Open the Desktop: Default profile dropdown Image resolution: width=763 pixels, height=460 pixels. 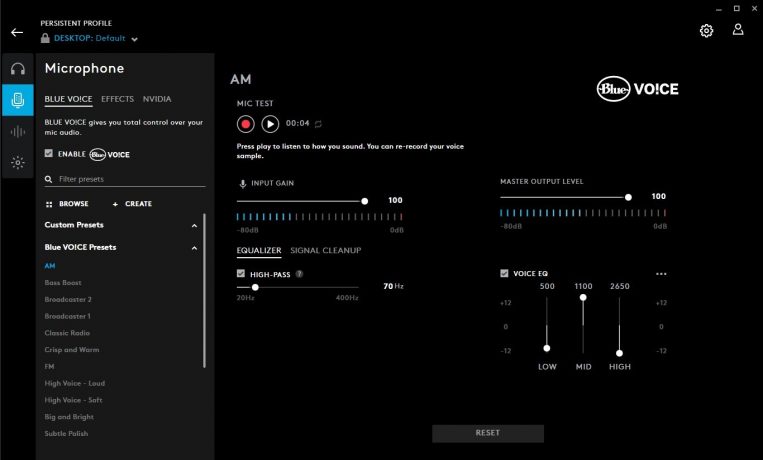pos(134,39)
